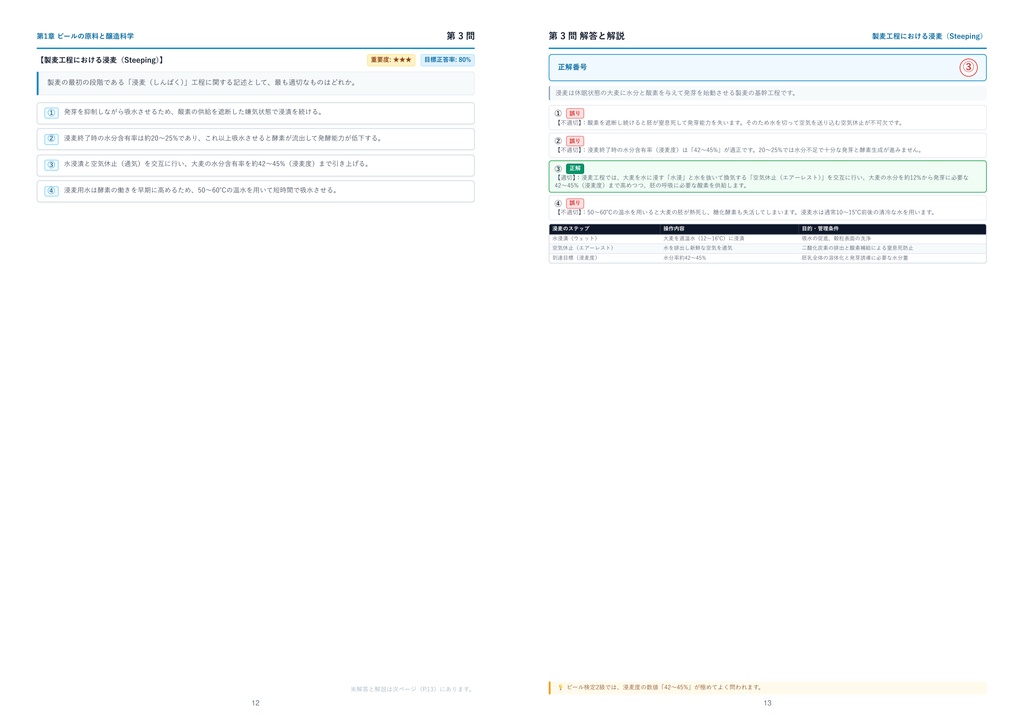The width and height of the screenshot is (1024, 724).
Task: Click the 水分率約42〜45% table cell
Action: (x=684, y=258)
